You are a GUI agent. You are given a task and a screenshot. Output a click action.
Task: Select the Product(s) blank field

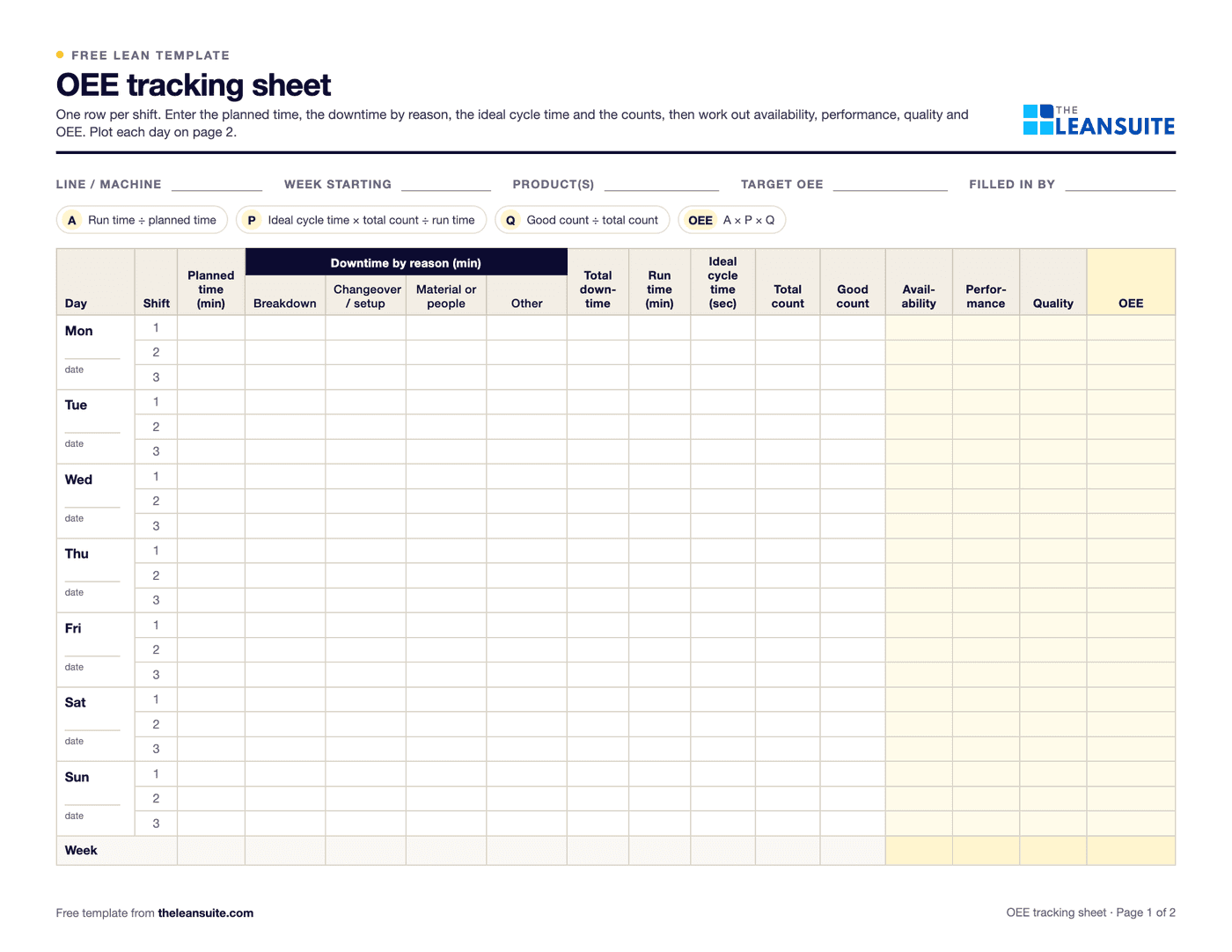[x=662, y=185]
